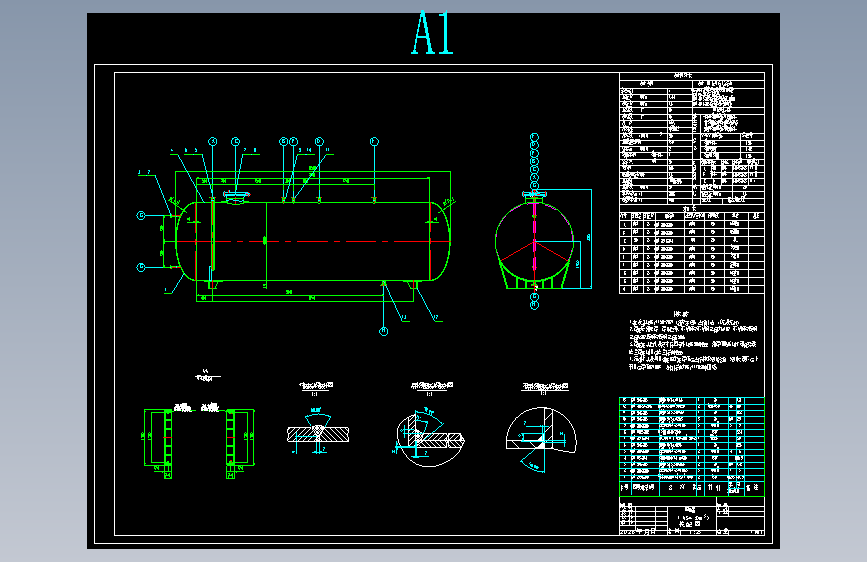
Task: Select the left saddle support under the tank
Action: click(x=212, y=285)
